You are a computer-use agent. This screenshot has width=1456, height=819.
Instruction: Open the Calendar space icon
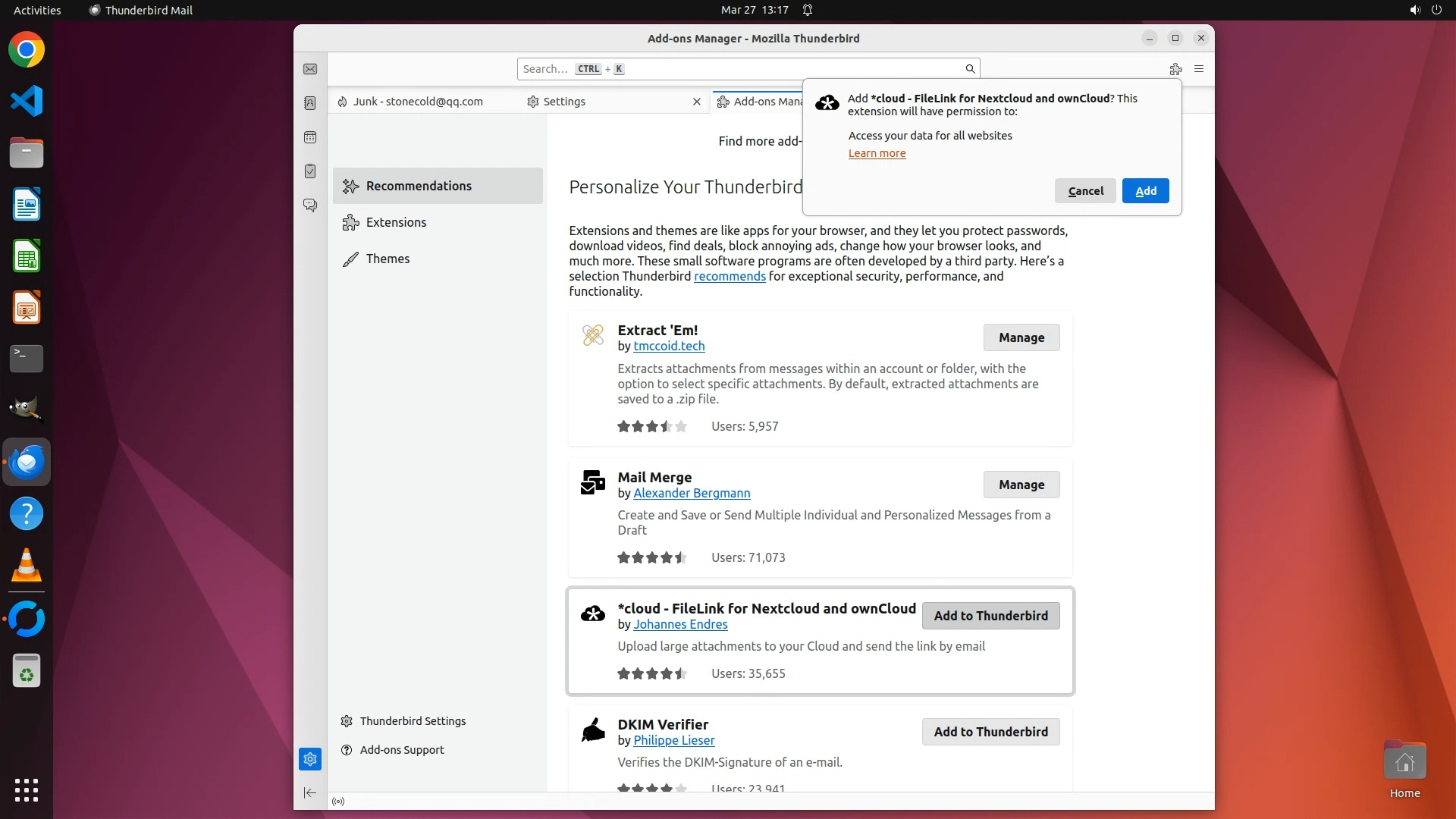pos(310,137)
